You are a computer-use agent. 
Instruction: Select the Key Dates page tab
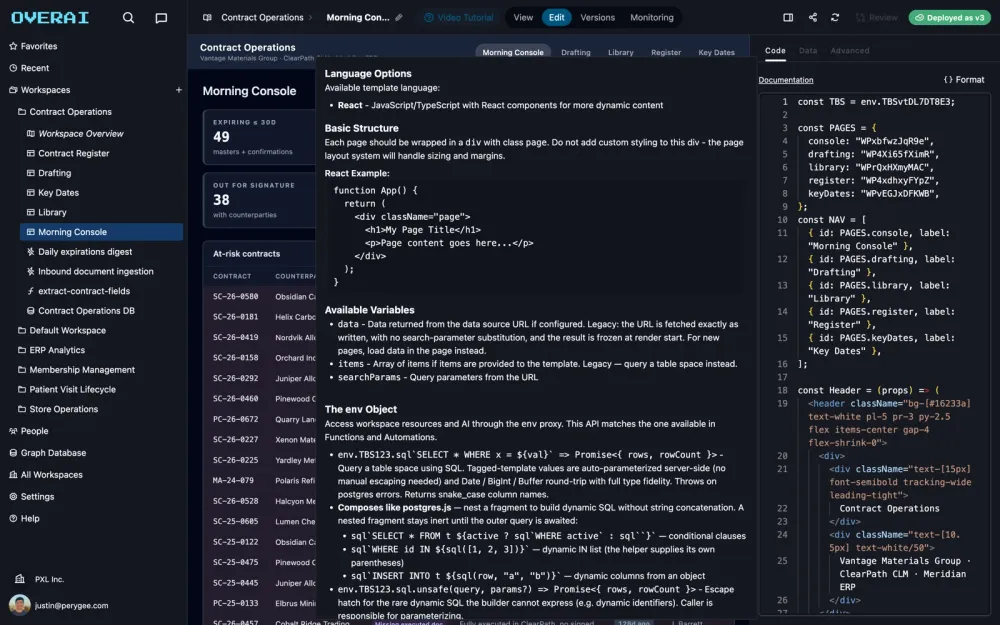point(716,52)
